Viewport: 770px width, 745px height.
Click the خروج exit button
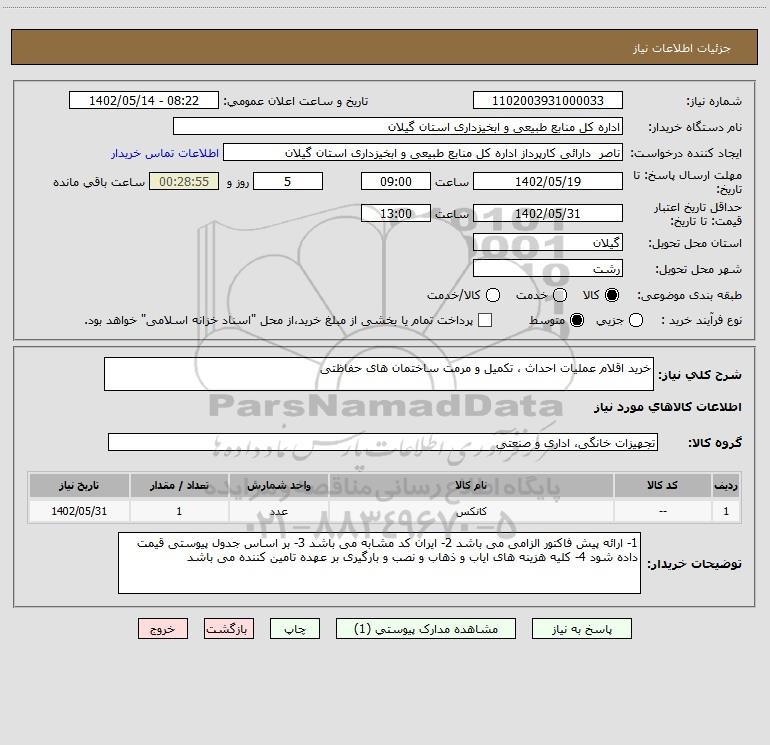click(163, 629)
